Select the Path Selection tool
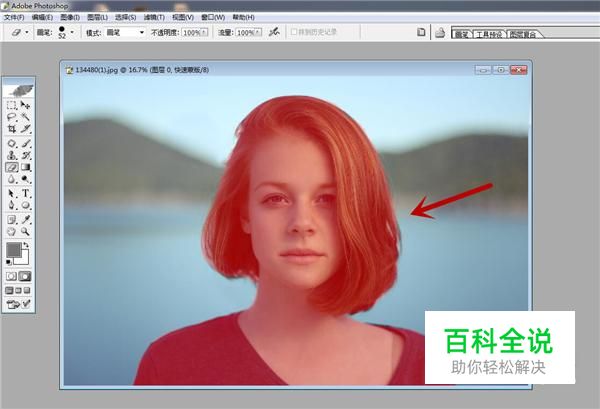 click(11, 193)
